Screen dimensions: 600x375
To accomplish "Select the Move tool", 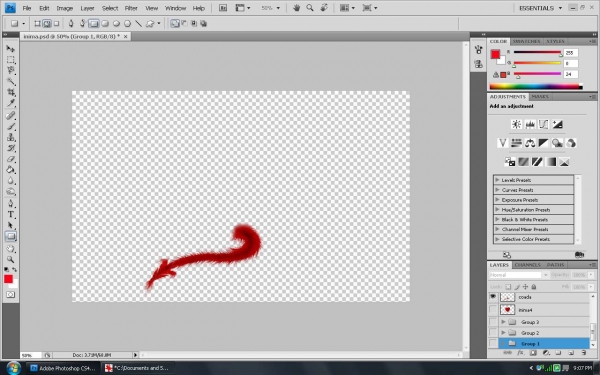I will pyautogui.click(x=11, y=49).
